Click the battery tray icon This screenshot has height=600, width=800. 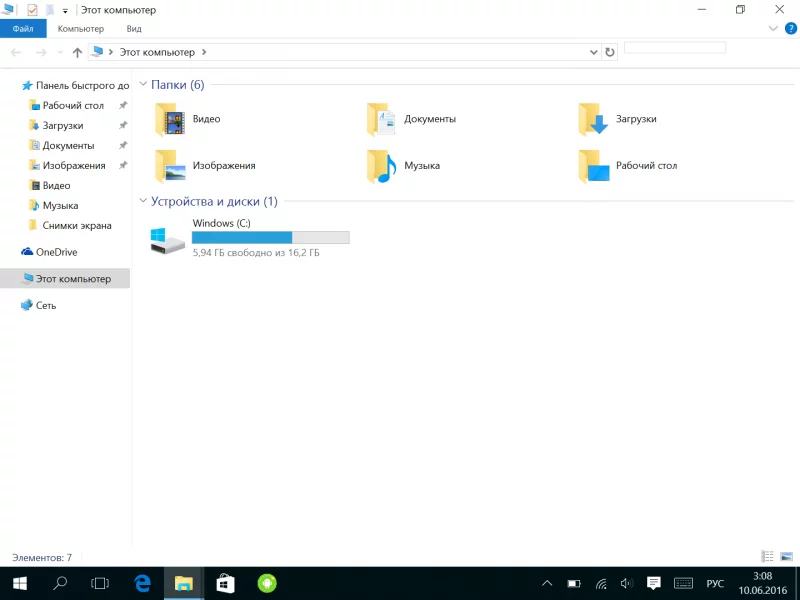(x=574, y=583)
